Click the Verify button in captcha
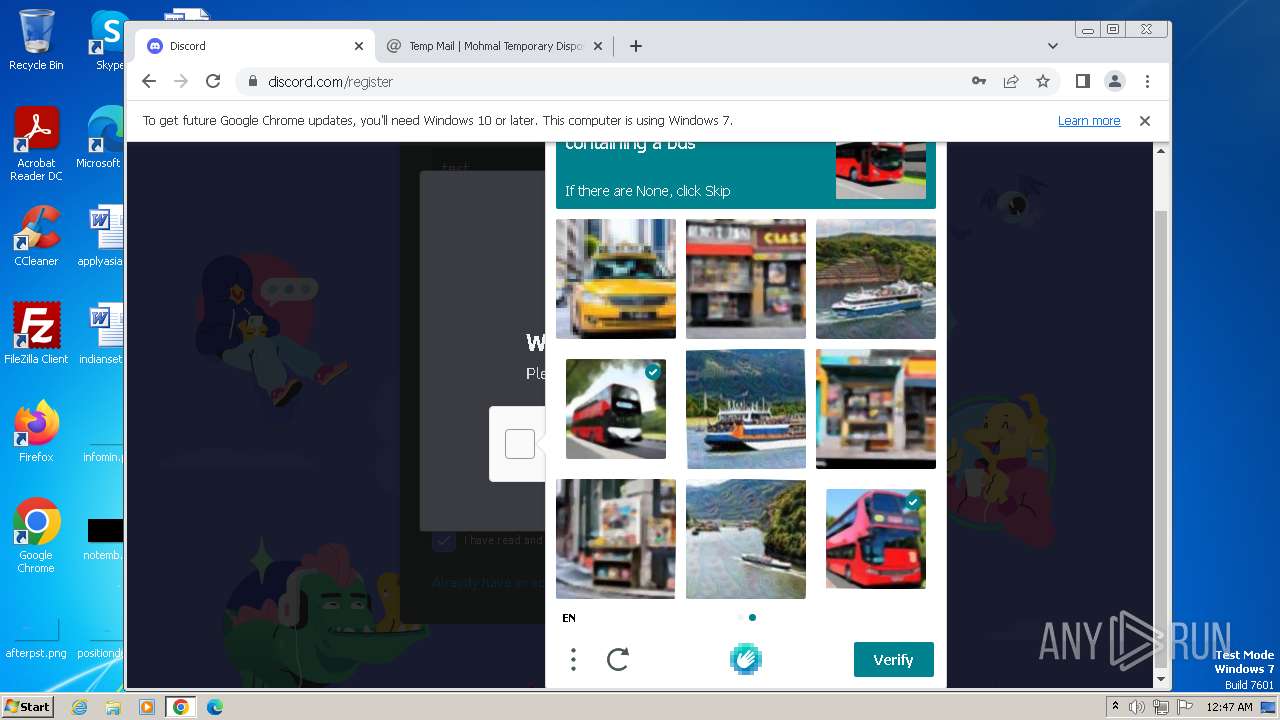The image size is (1280, 720). pyautogui.click(x=893, y=660)
